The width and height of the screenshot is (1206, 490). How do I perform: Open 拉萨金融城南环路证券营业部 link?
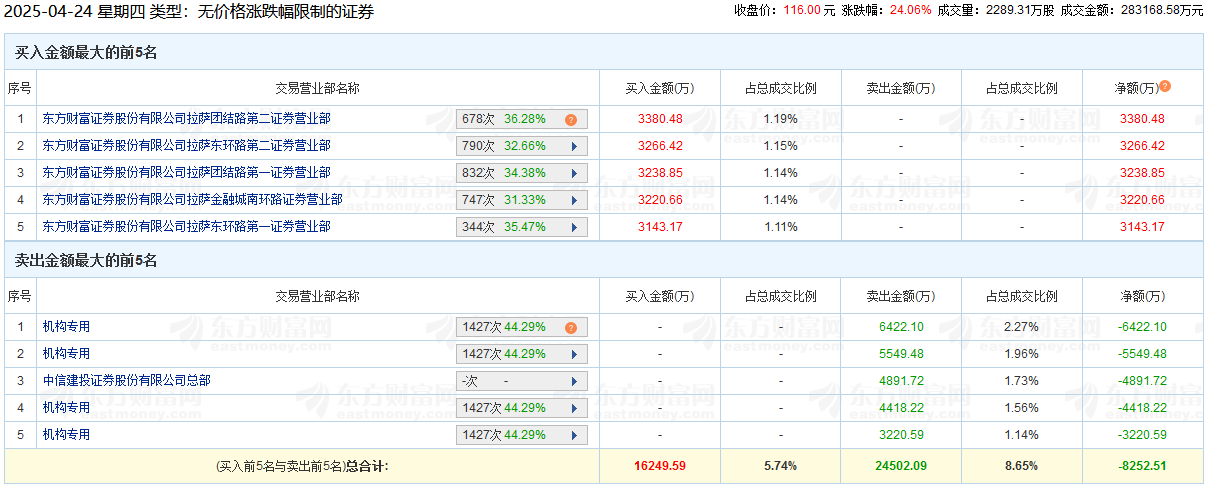tap(192, 200)
